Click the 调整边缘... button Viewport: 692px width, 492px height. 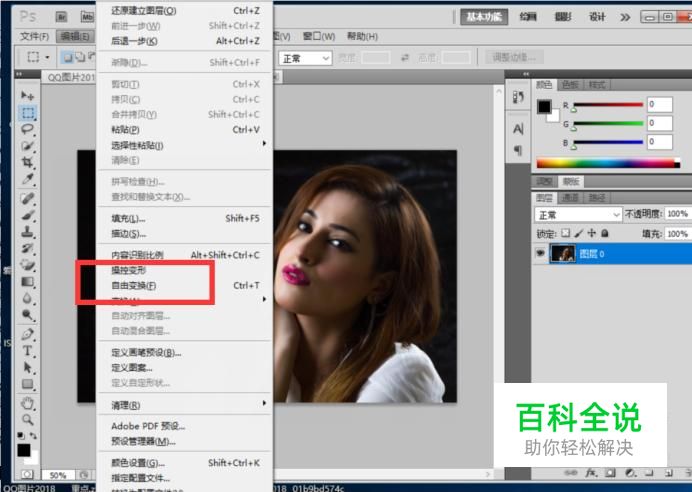tap(514, 57)
